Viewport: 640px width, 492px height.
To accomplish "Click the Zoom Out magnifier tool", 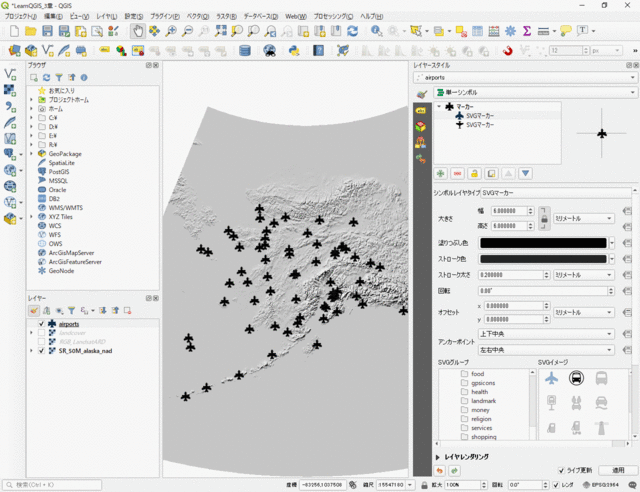I will coord(187,31).
